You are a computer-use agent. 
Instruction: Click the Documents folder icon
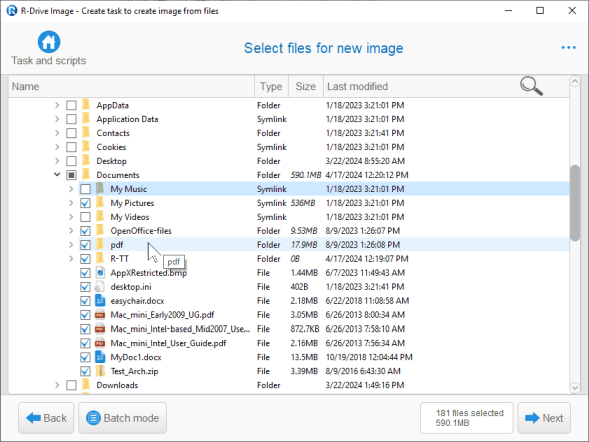[86, 175]
